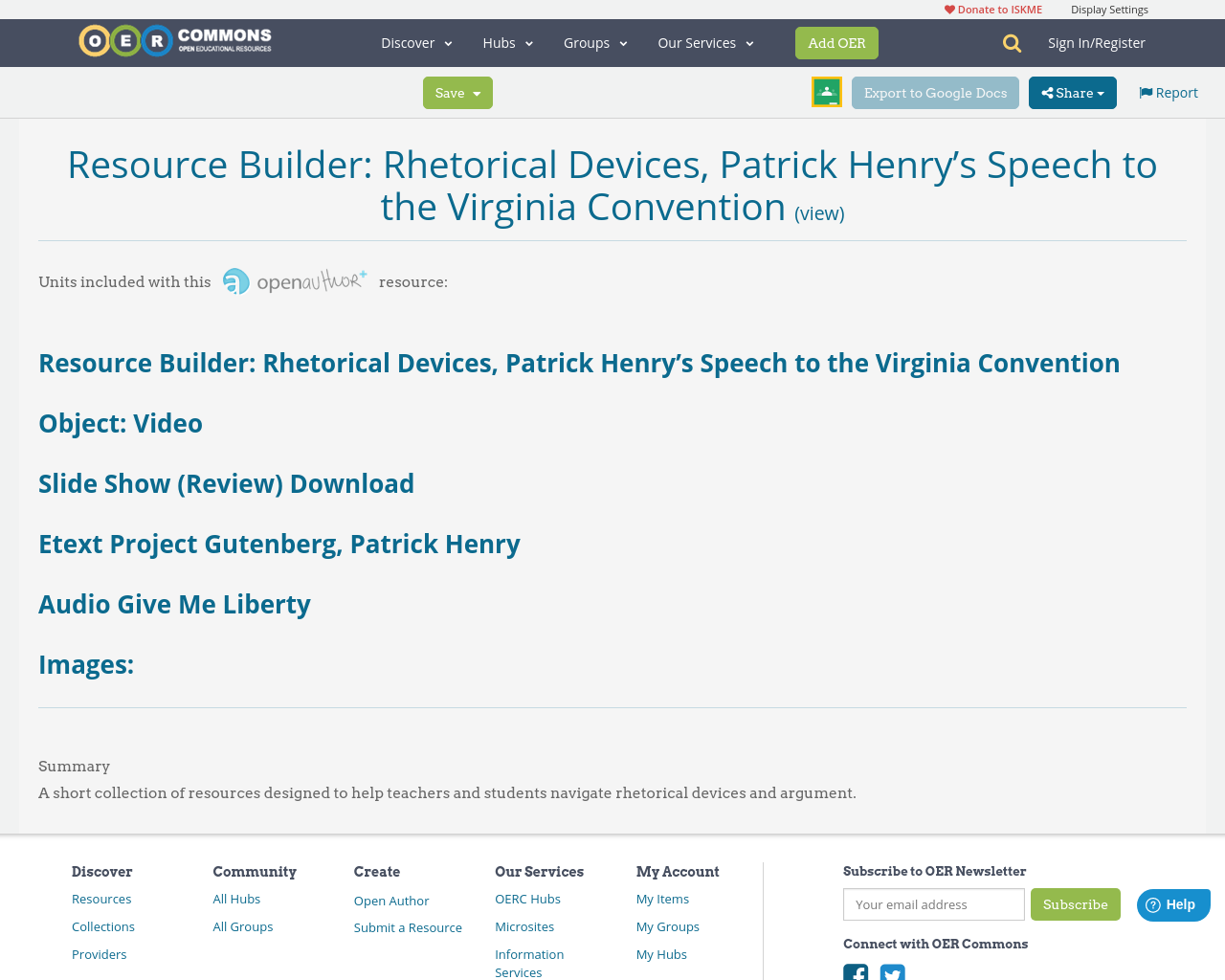Open the Help widget
The height and width of the screenshot is (980, 1225).
point(1173,903)
